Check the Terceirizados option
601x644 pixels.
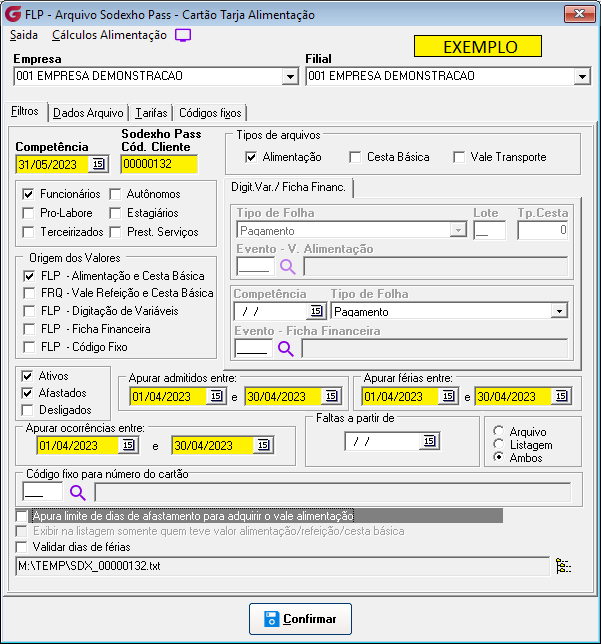click(28, 232)
